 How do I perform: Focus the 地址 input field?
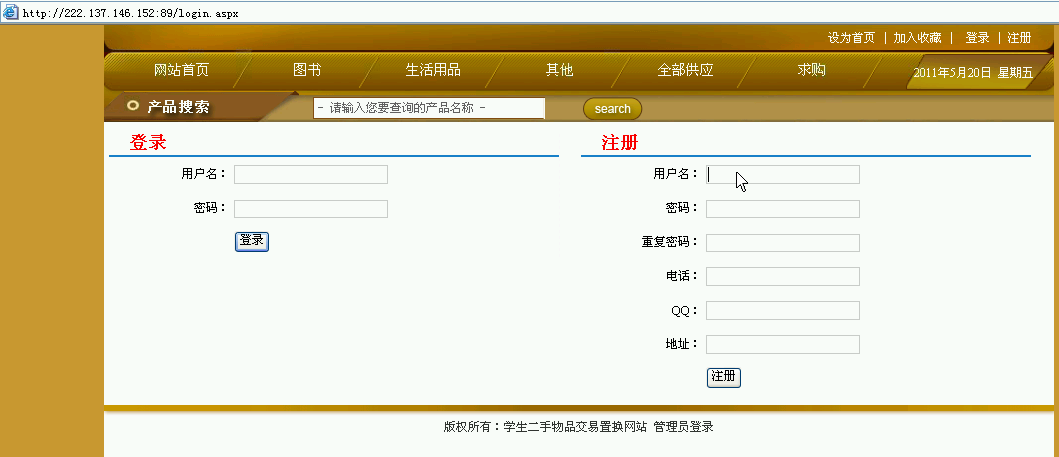[783, 344]
